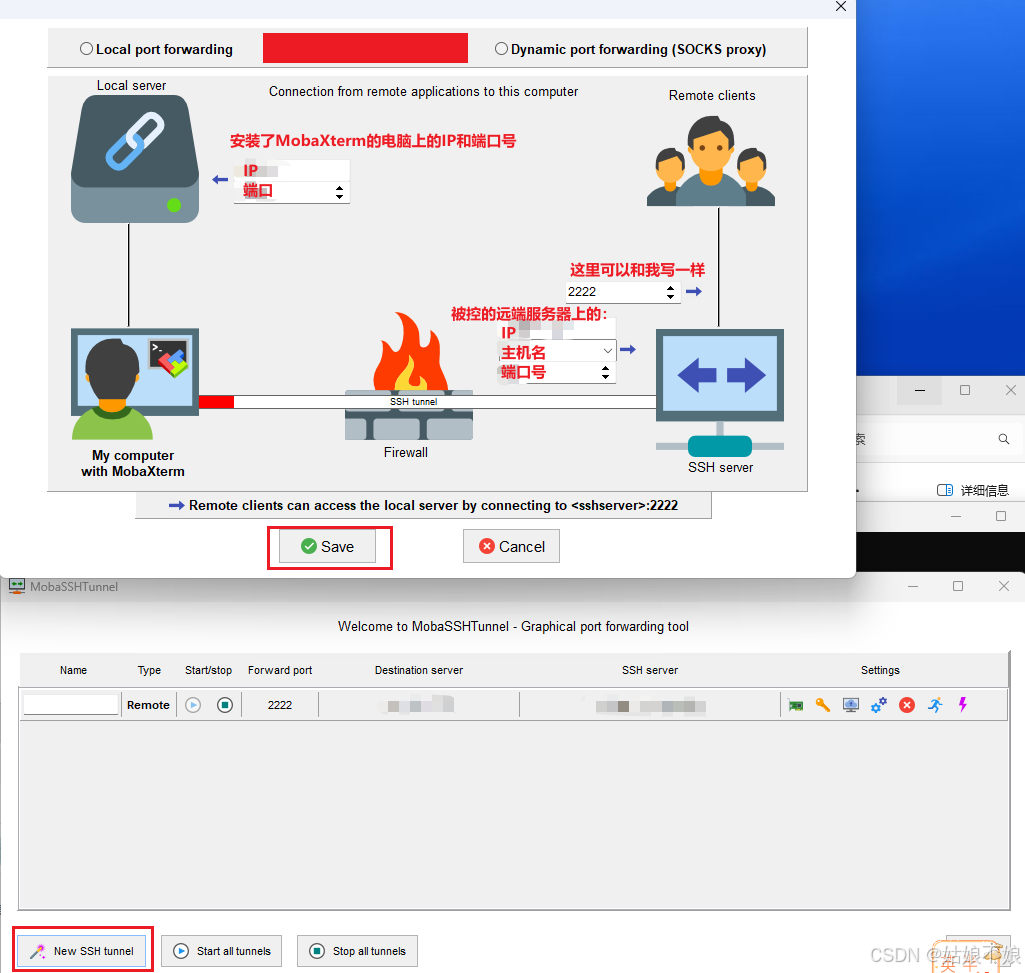1025x973 pixels.
Task: Select Local port forwarding radio button
Action: pos(86,49)
